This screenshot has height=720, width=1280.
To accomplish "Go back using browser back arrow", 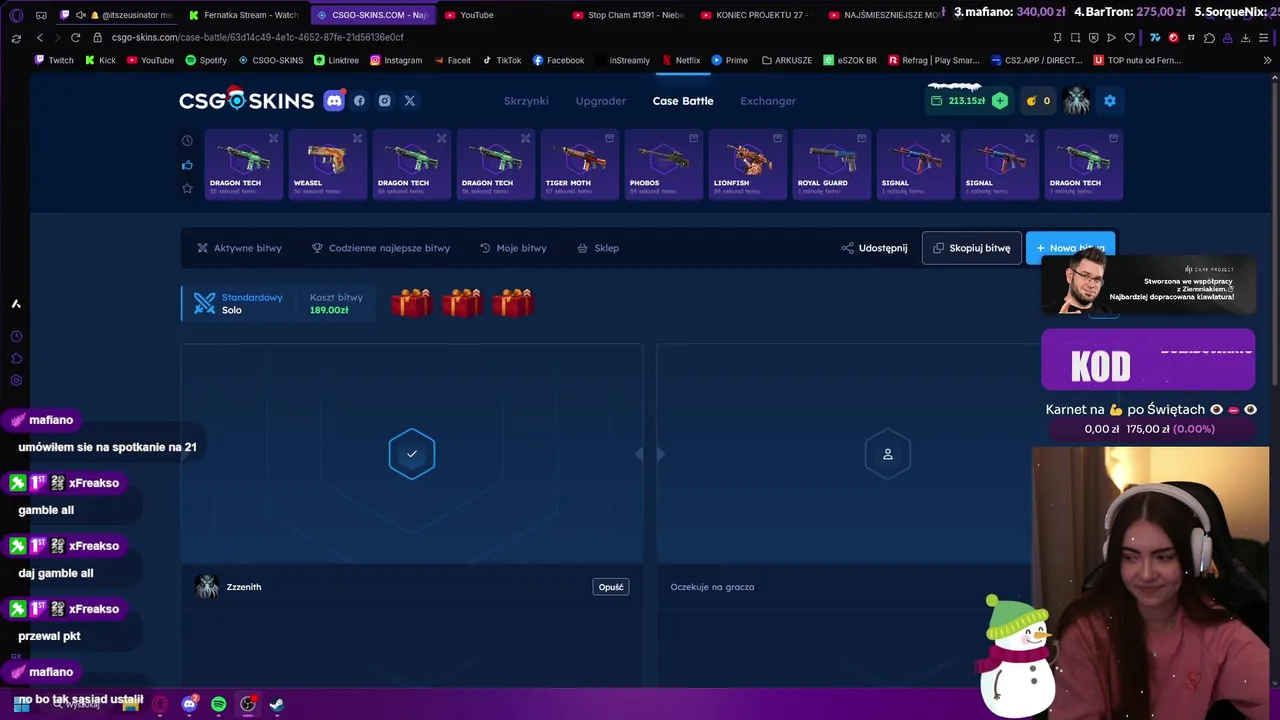I will pyautogui.click(x=40, y=37).
